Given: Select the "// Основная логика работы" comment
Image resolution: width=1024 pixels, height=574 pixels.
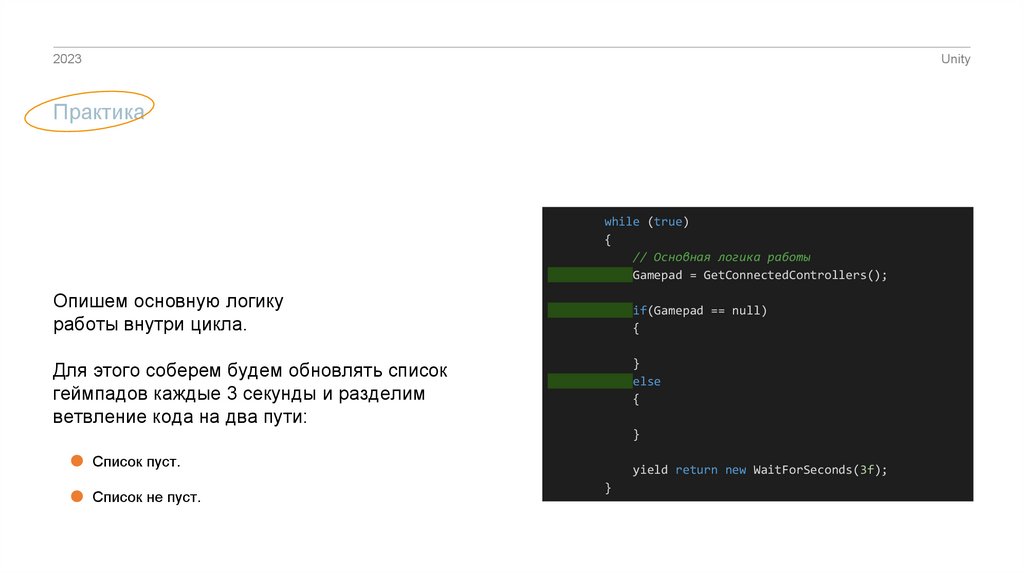Looking at the screenshot, I should (721, 257).
